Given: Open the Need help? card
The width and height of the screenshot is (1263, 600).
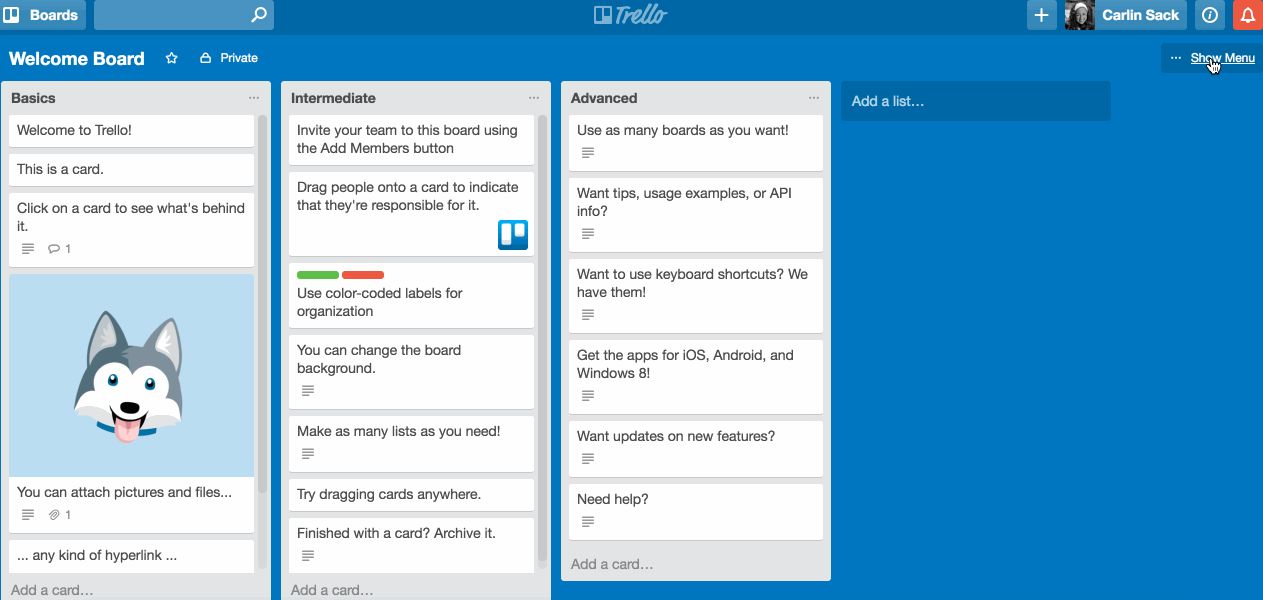Looking at the screenshot, I should pos(696,512).
